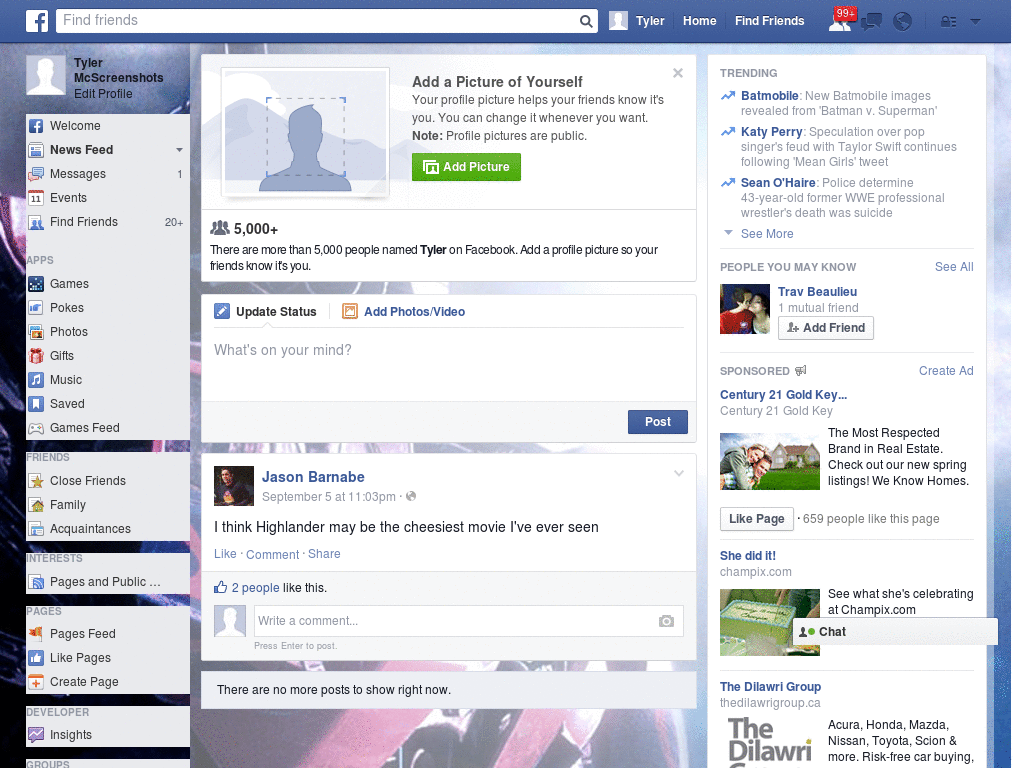This screenshot has width=1024, height=768.
Task: Click Welcome icon in sidebar
Action: click(36, 126)
